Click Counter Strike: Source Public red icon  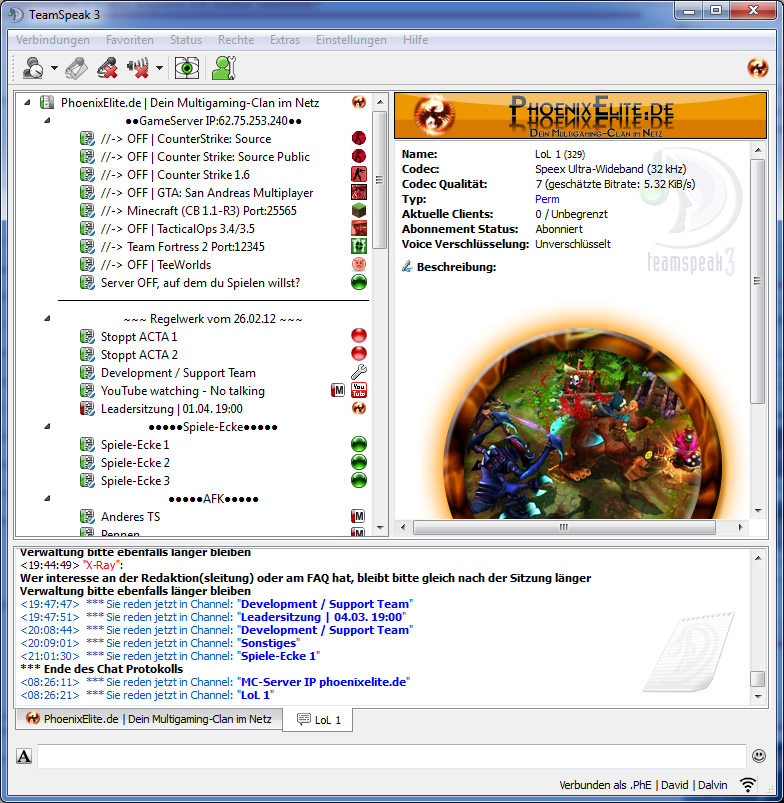pyautogui.click(x=359, y=156)
